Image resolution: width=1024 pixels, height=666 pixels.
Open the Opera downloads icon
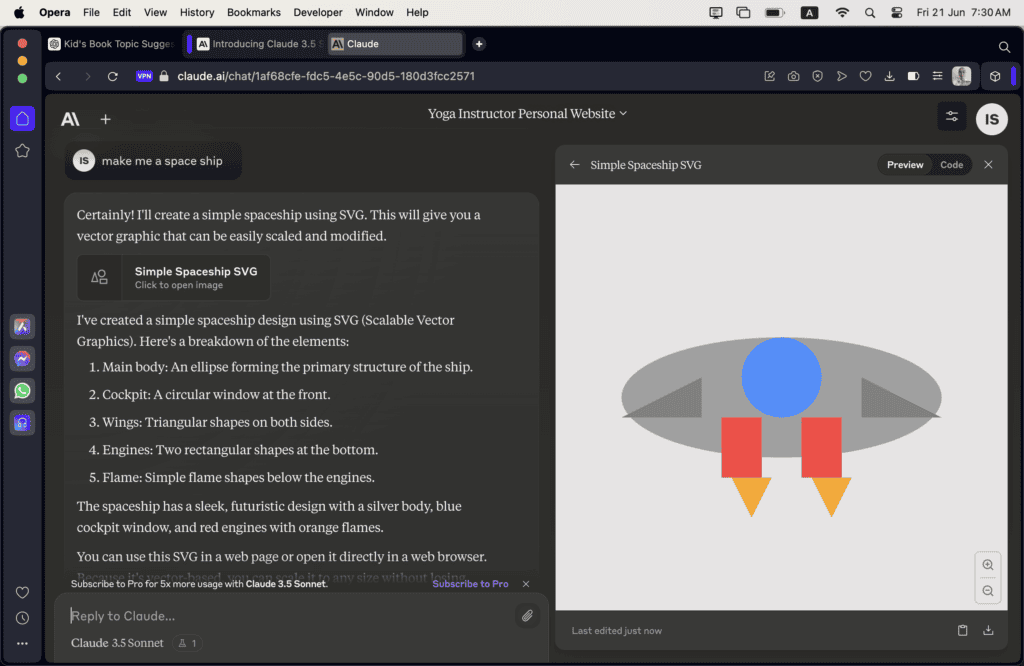889,76
